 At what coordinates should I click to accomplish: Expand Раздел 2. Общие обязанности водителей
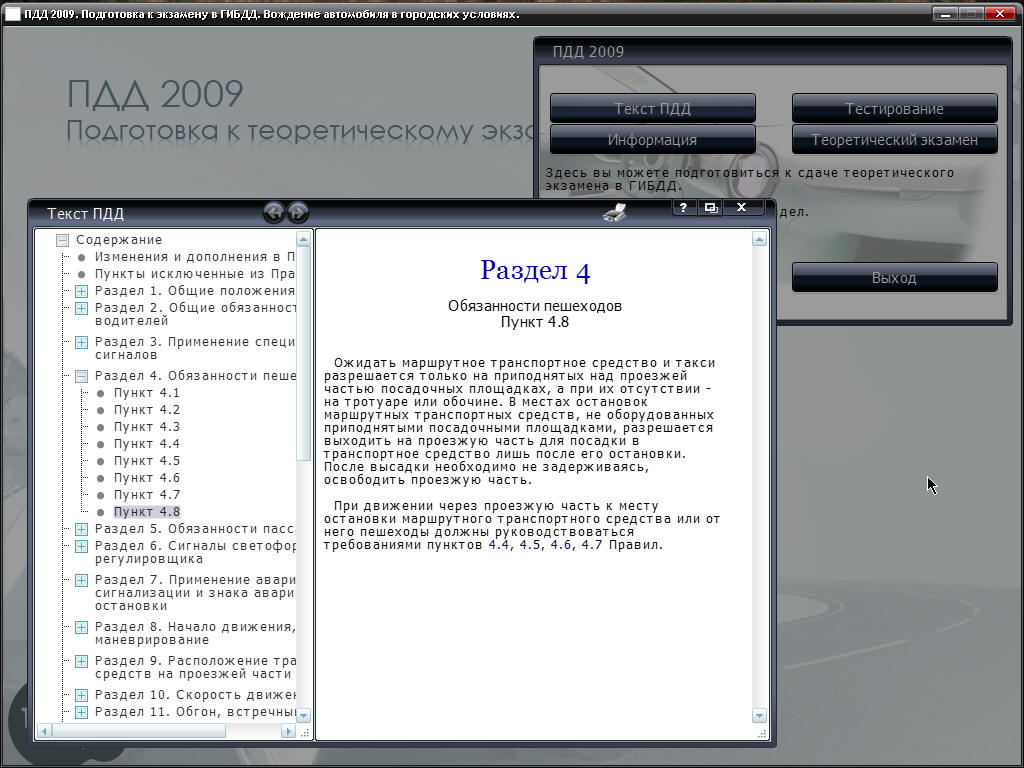point(81,308)
